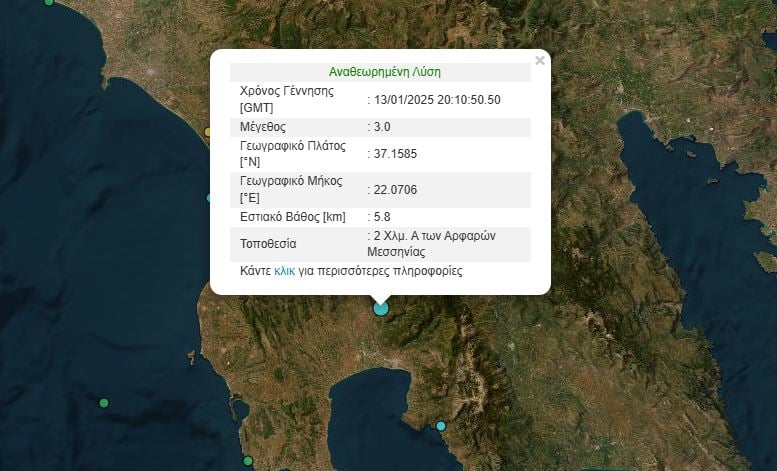This screenshot has width=777, height=471.
Task: Select the green marker in the southwestern sea
Action: [x=104, y=403]
